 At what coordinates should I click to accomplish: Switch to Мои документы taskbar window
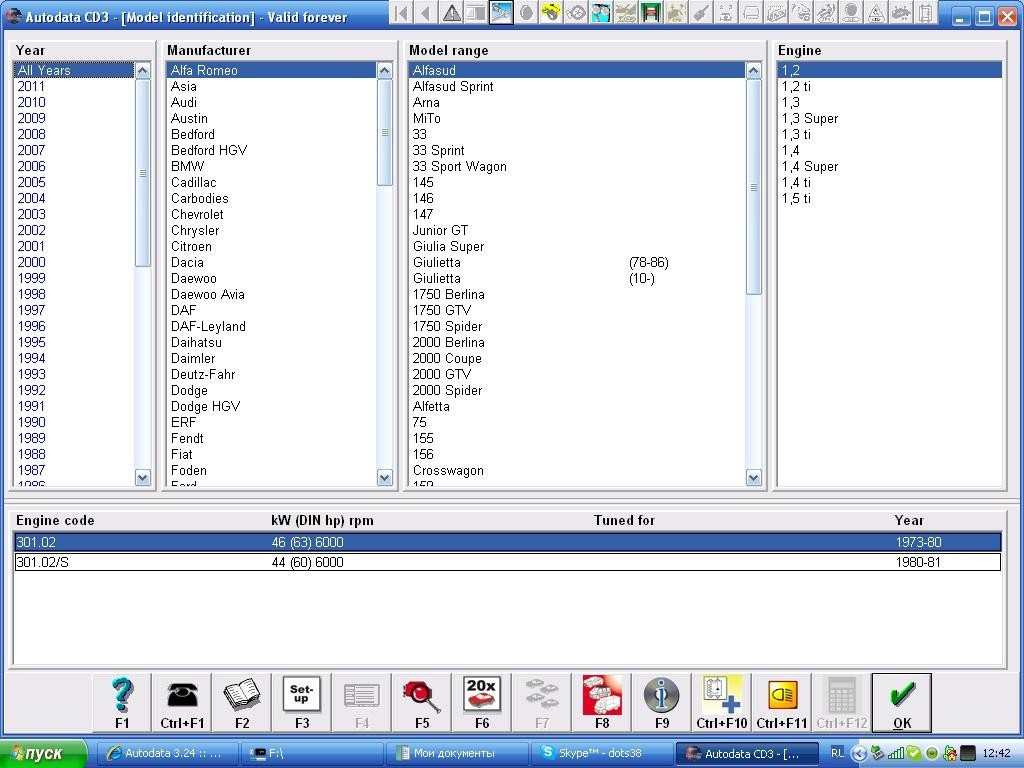pyautogui.click(x=455, y=753)
